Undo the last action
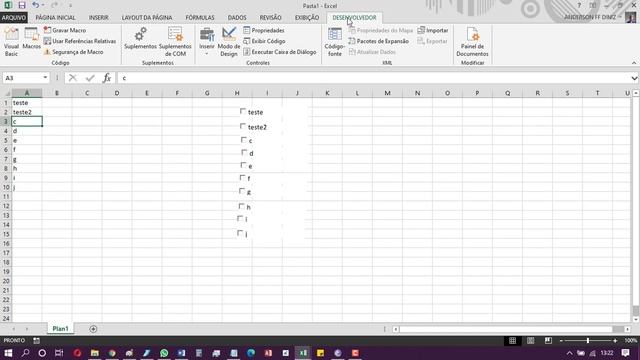 tap(36, 5)
